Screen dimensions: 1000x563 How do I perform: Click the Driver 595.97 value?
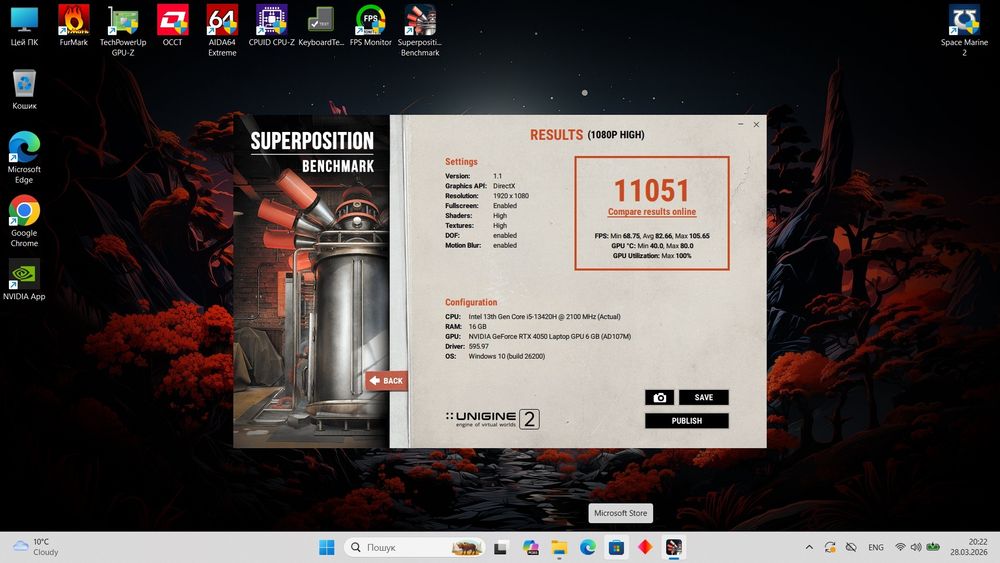pos(478,346)
